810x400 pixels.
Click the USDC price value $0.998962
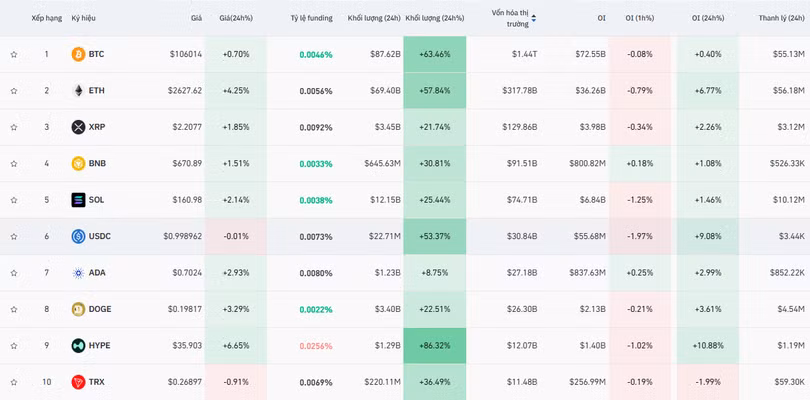click(x=183, y=236)
